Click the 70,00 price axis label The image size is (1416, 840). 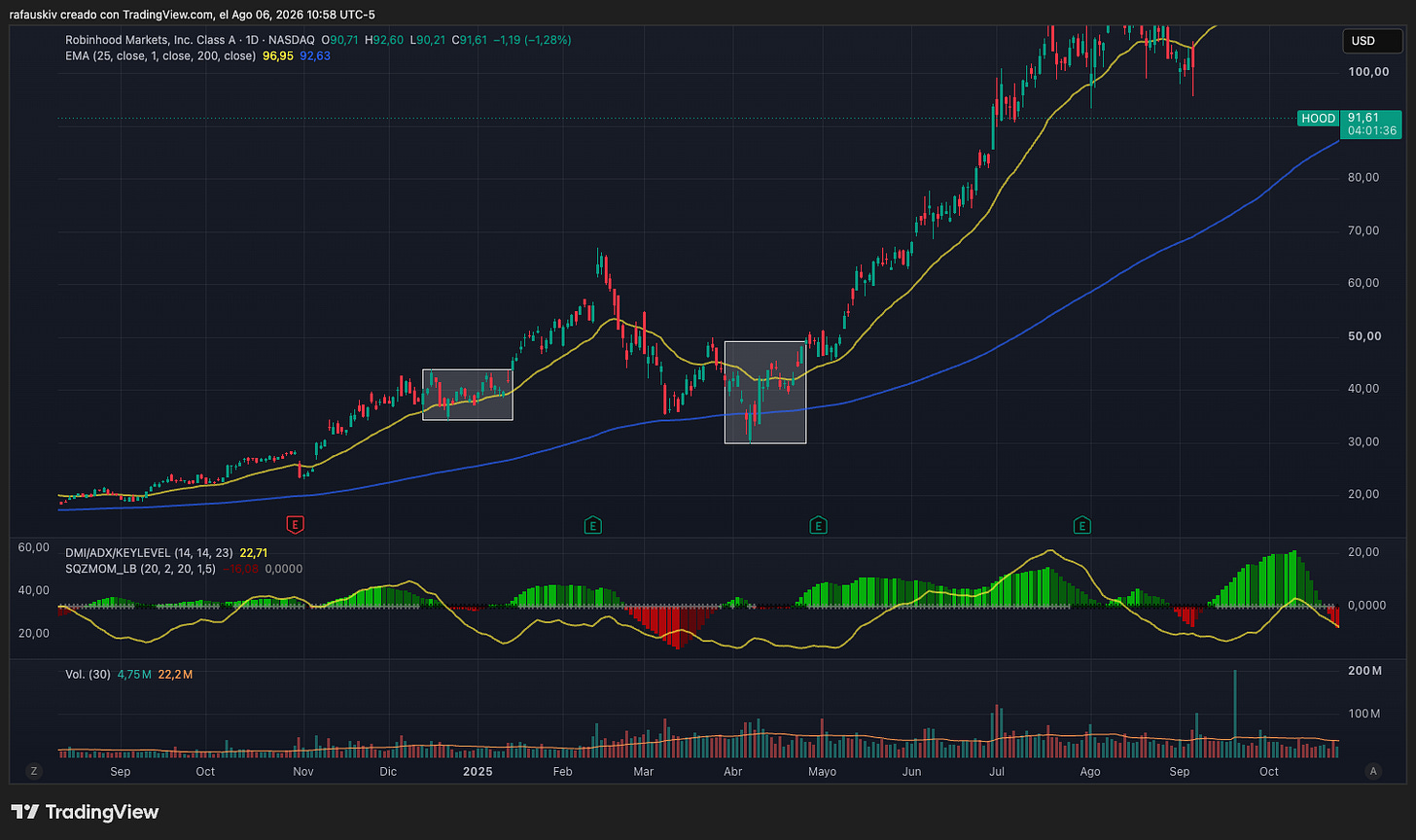(x=1364, y=230)
